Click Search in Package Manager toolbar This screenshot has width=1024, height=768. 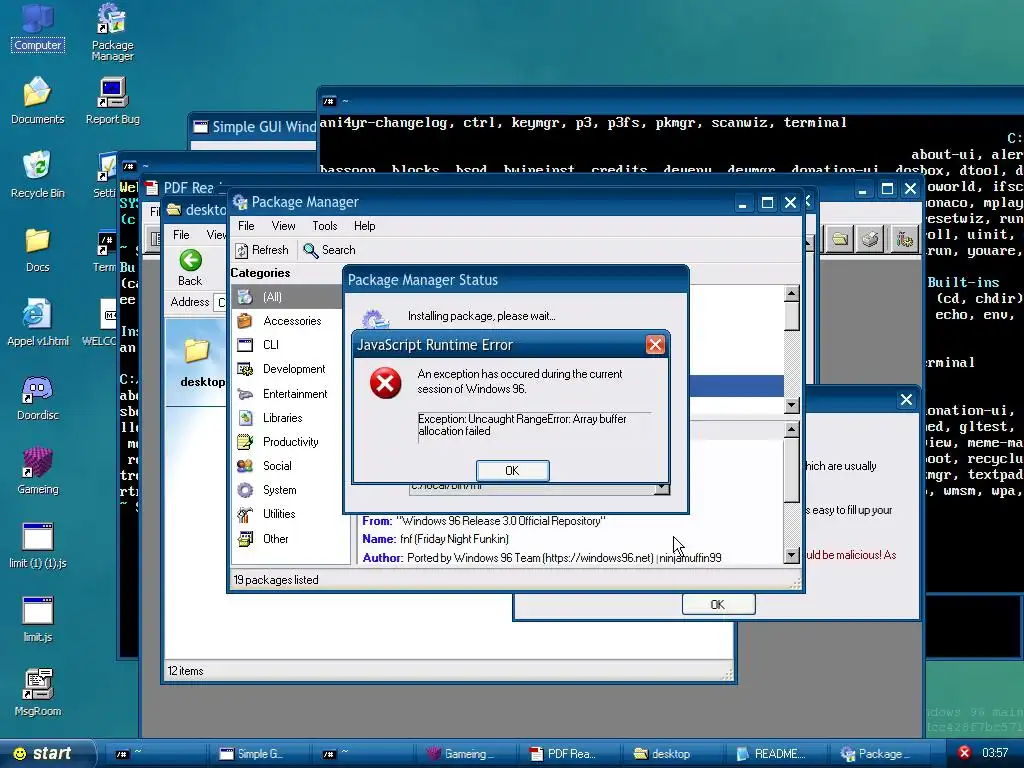coord(330,250)
